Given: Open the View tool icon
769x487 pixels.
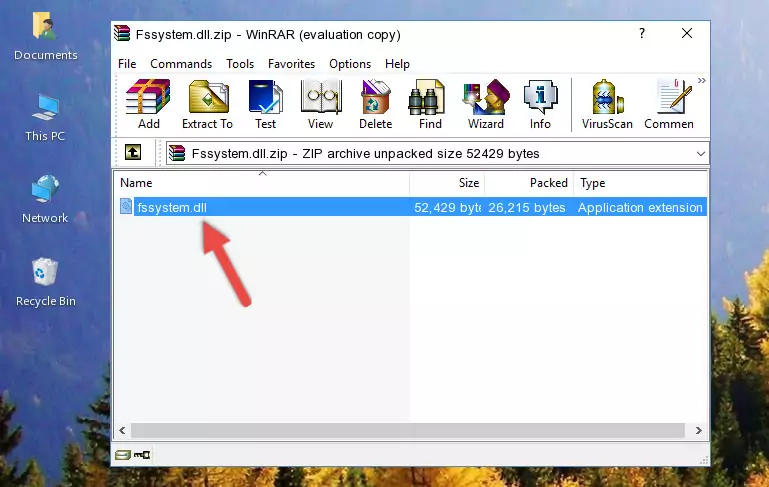Looking at the screenshot, I should pyautogui.click(x=321, y=104).
